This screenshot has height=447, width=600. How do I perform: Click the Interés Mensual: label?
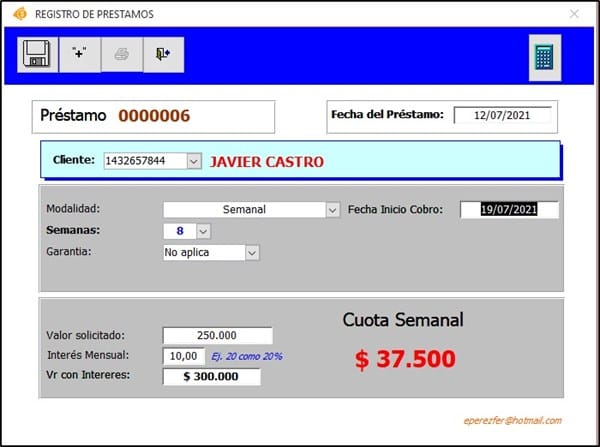click(88, 355)
